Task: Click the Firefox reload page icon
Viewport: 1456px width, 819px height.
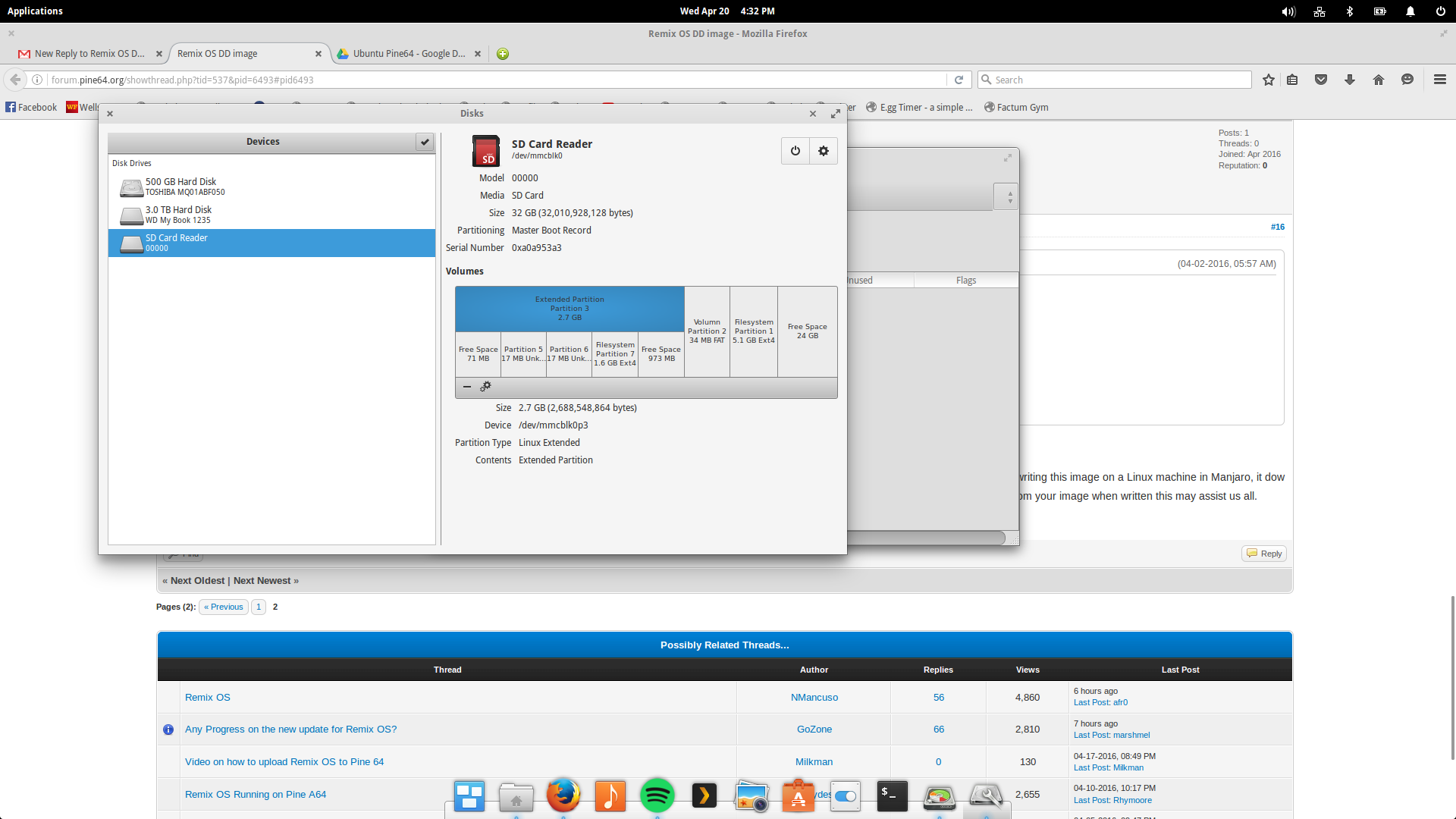Action: coord(959,80)
